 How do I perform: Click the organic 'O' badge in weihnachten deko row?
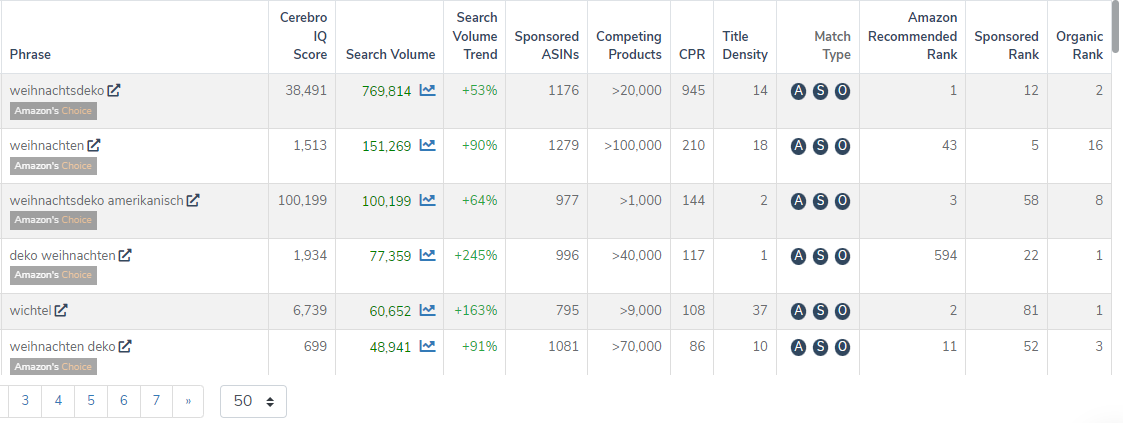coord(842,347)
